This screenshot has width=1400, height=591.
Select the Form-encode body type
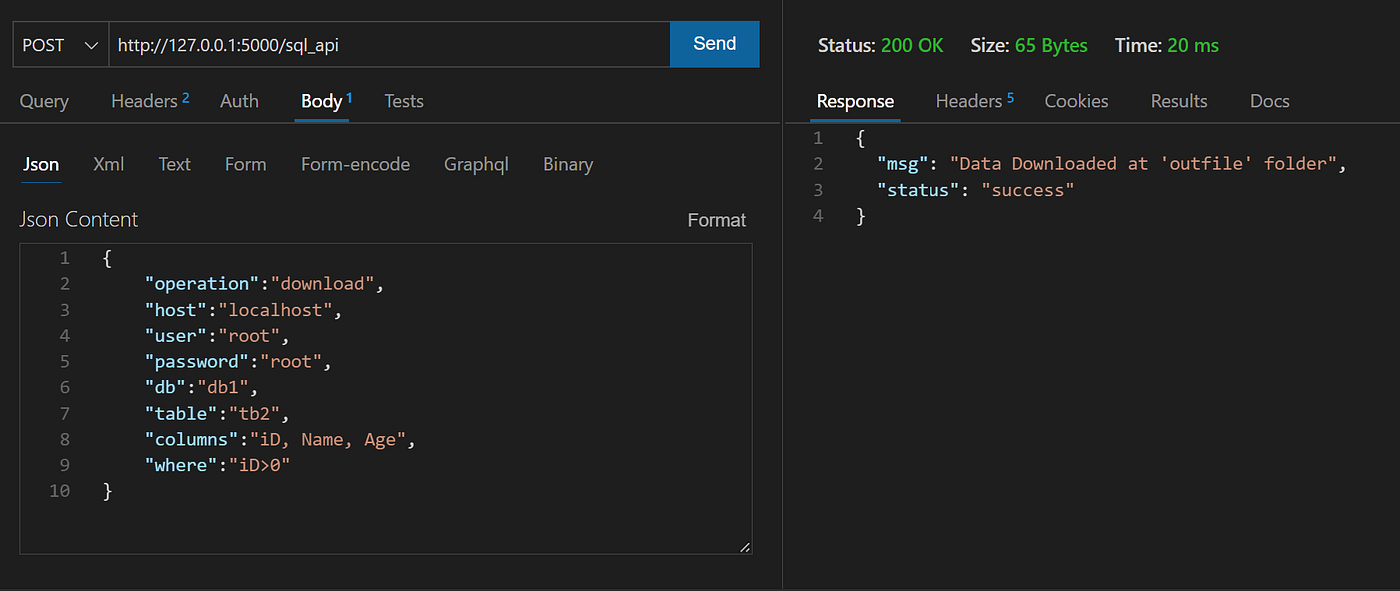tap(355, 164)
